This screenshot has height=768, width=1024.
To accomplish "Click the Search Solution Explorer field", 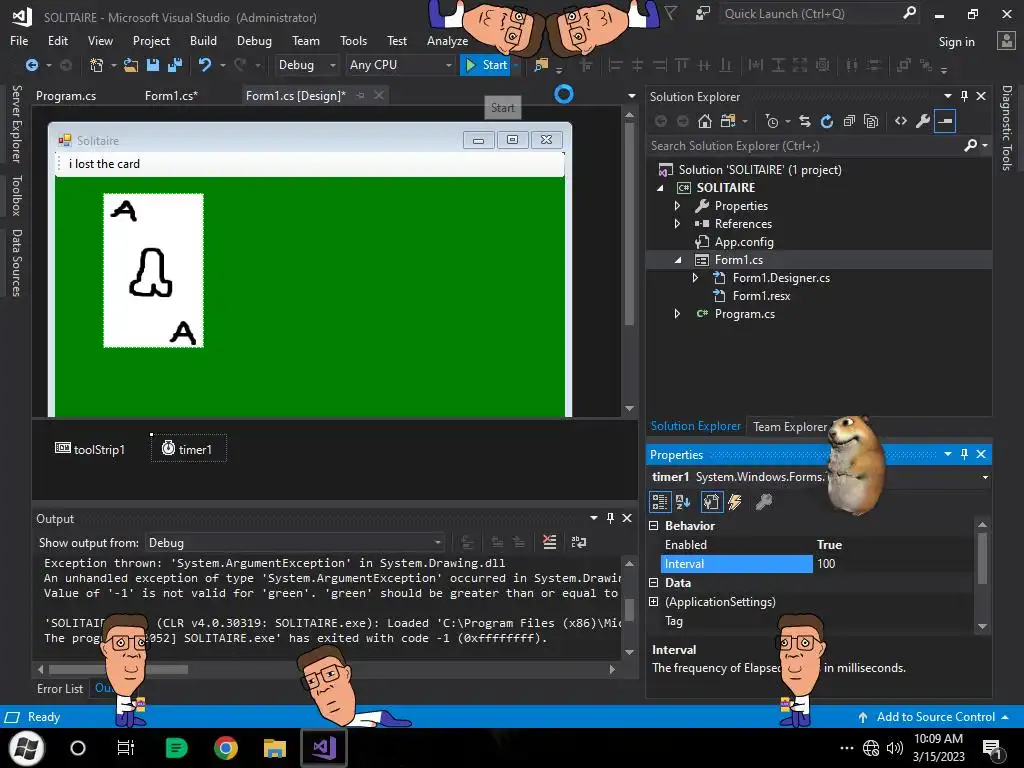I will click(x=805, y=146).
